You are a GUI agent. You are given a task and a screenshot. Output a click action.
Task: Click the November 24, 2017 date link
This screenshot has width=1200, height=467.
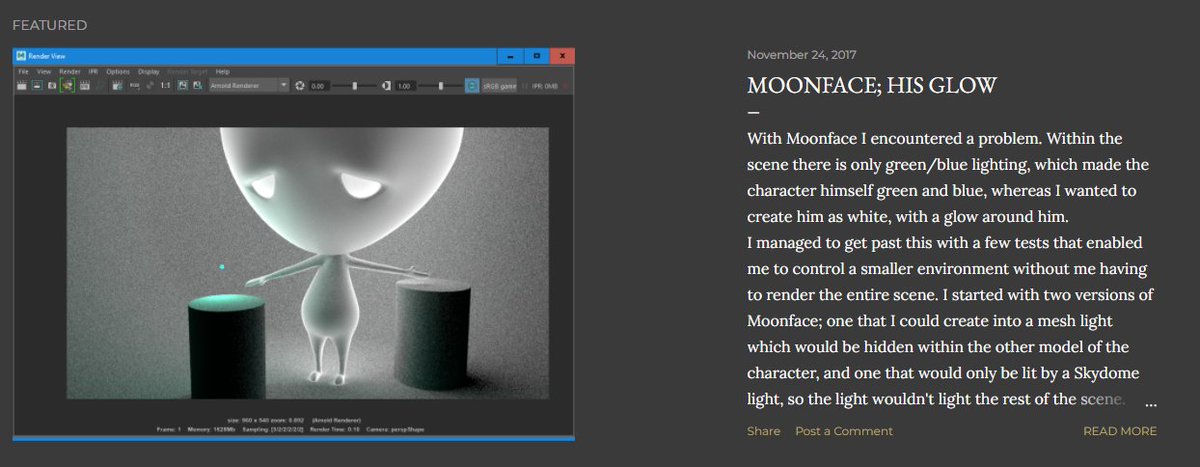[x=801, y=55]
